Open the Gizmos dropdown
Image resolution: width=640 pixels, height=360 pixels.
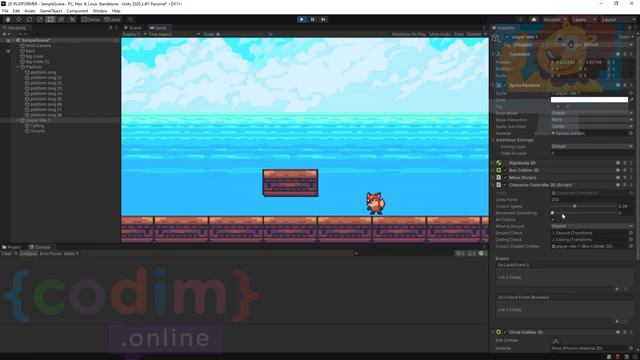pos(476,34)
